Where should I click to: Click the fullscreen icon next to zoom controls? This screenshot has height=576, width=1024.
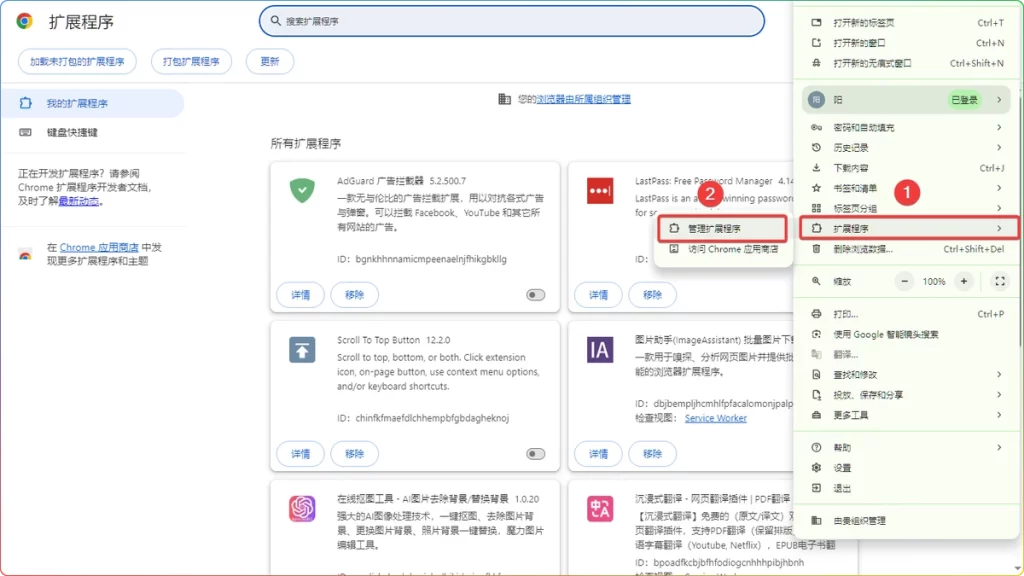pos(1000,281)
